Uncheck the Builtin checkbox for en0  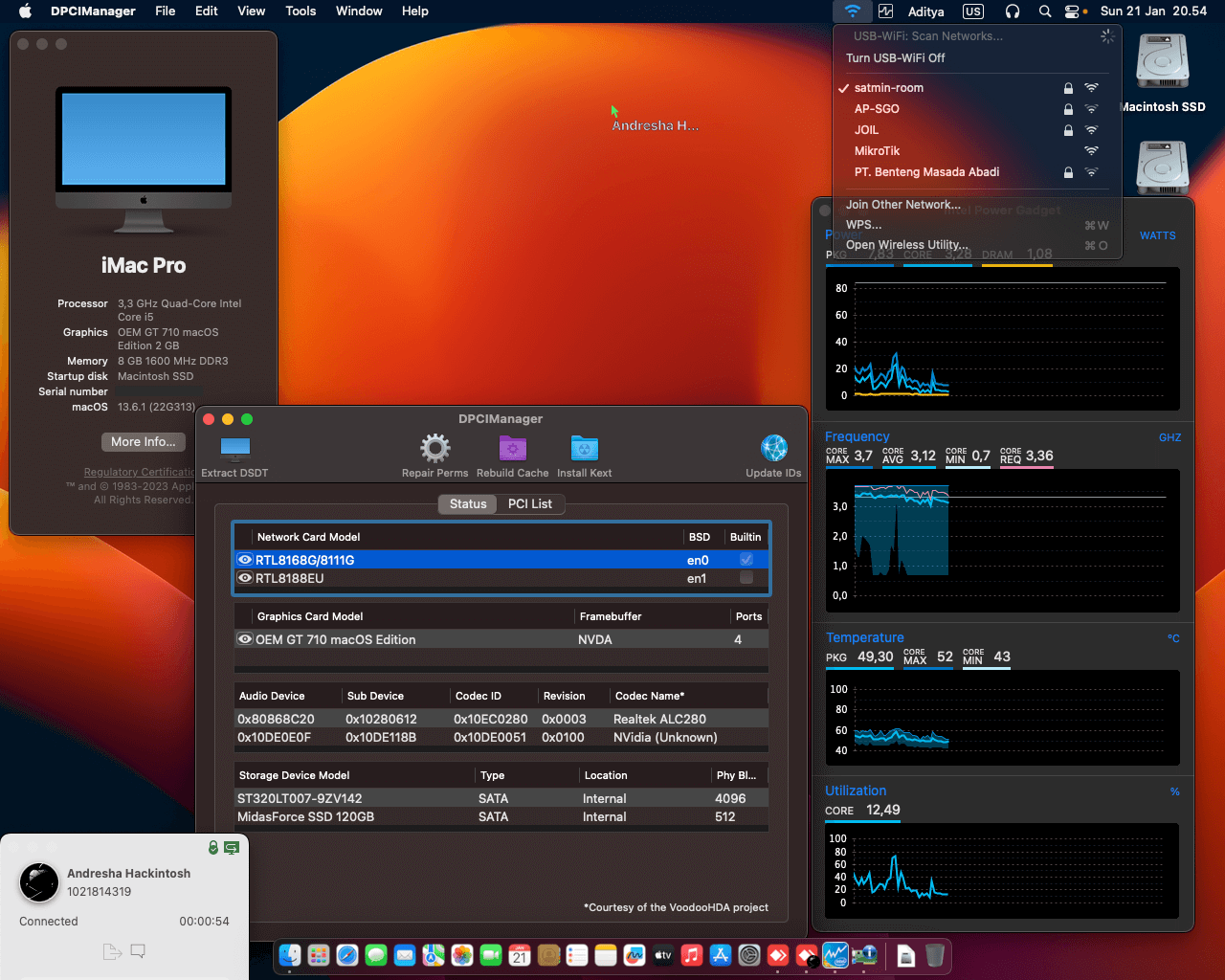(x=746, y=560)
